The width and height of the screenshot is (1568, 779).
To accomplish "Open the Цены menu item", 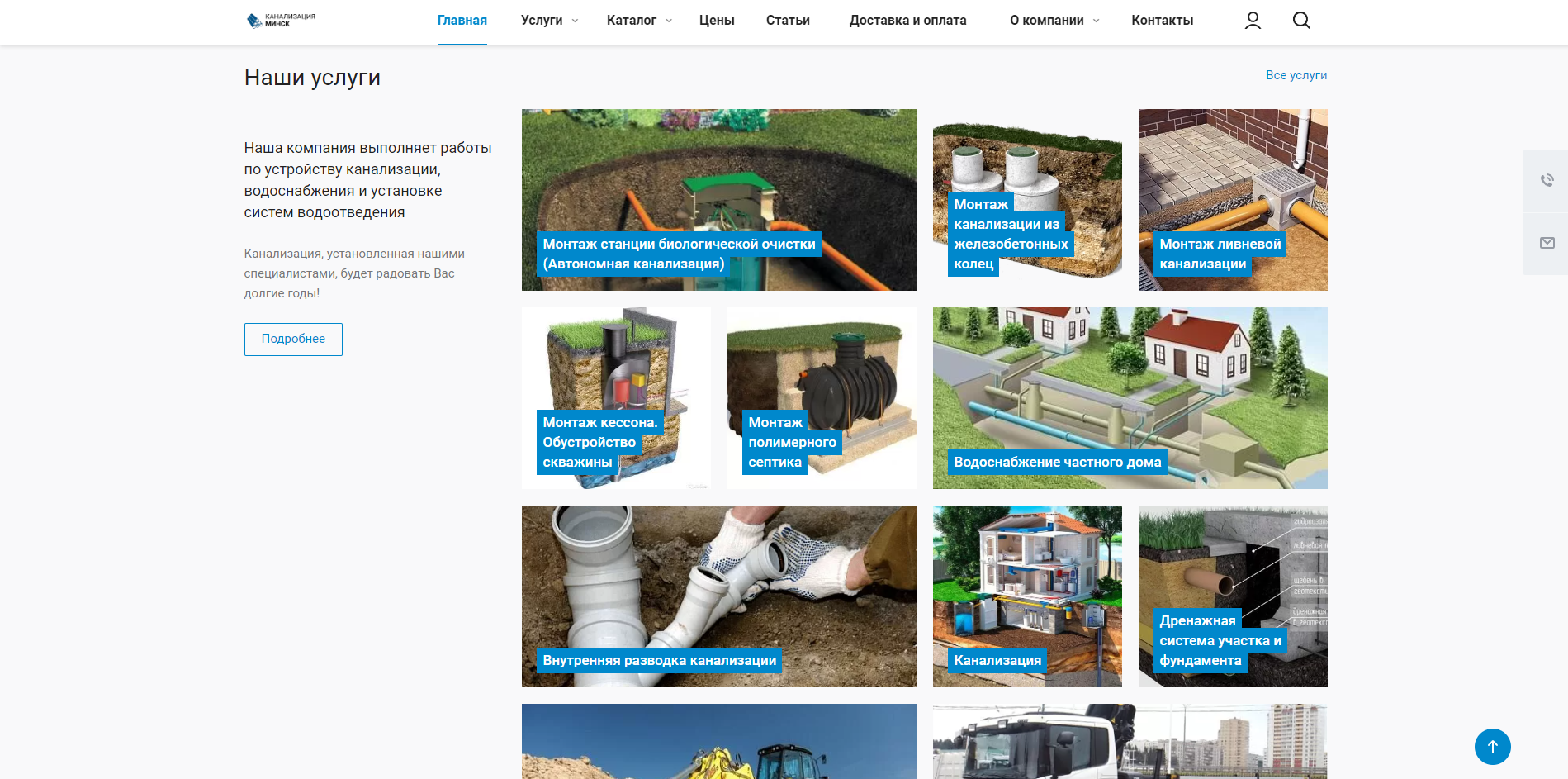I will (x=716, y=21).
